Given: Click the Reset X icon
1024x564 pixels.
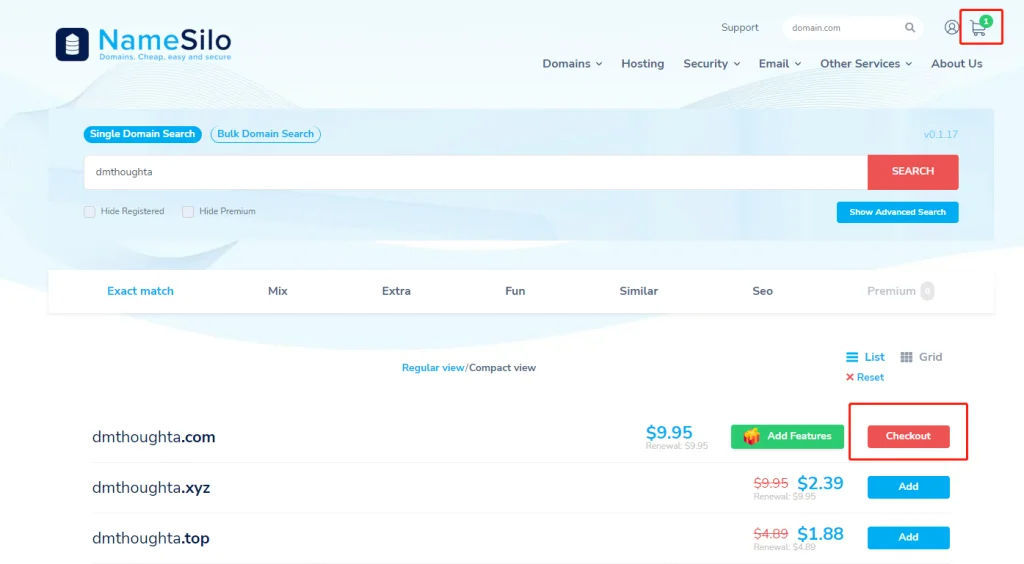Looking at the screenshot, I should pos(850,377).
